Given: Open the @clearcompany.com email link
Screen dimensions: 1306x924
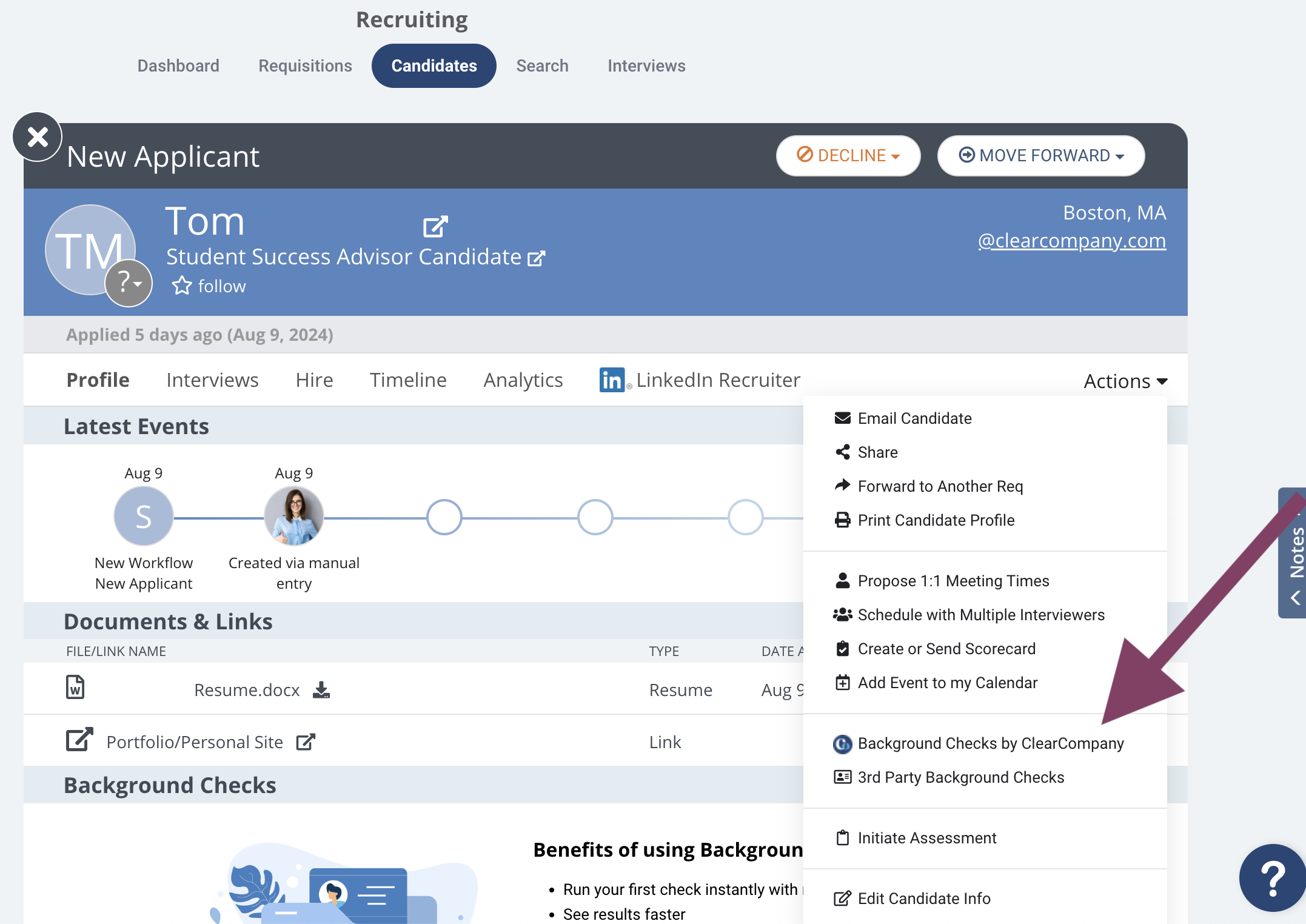Looking at the screenshot, I should coord(1072,240).
